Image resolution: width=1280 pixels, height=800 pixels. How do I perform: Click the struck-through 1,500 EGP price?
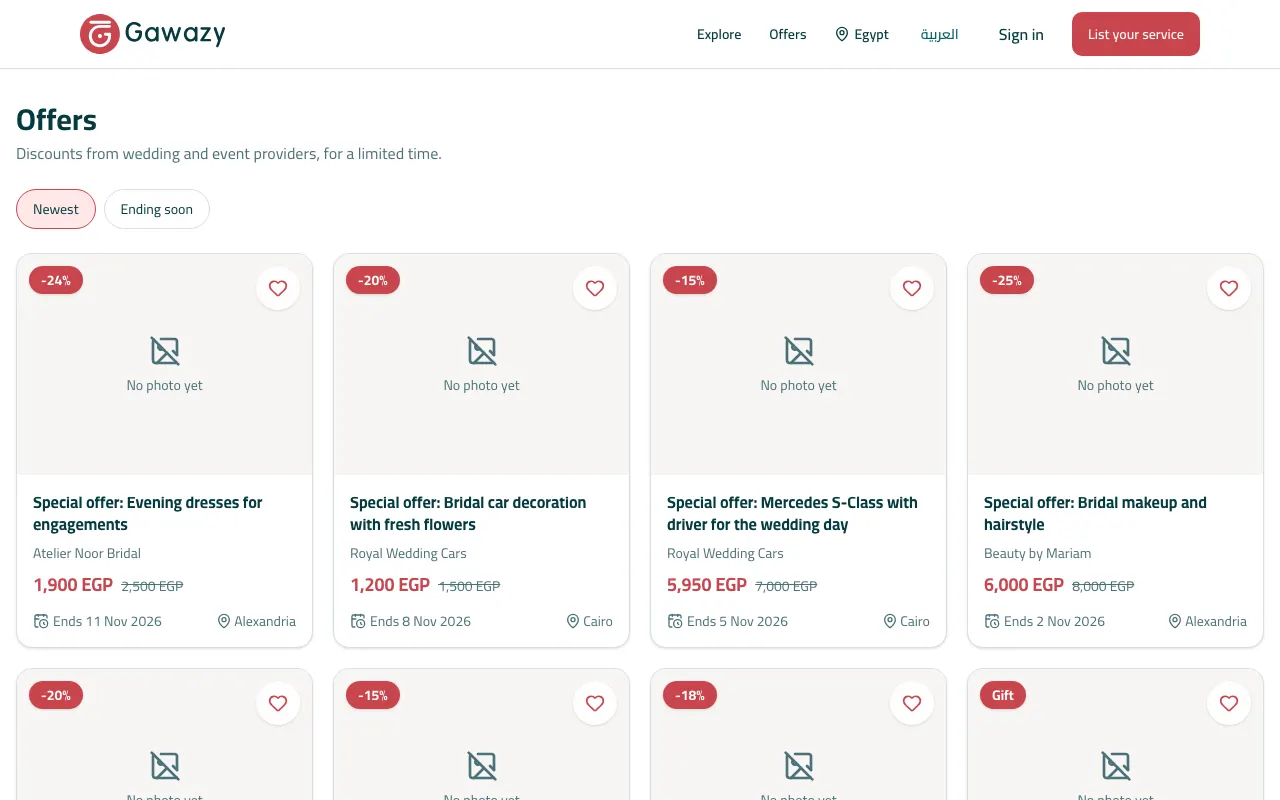[469, 586]
